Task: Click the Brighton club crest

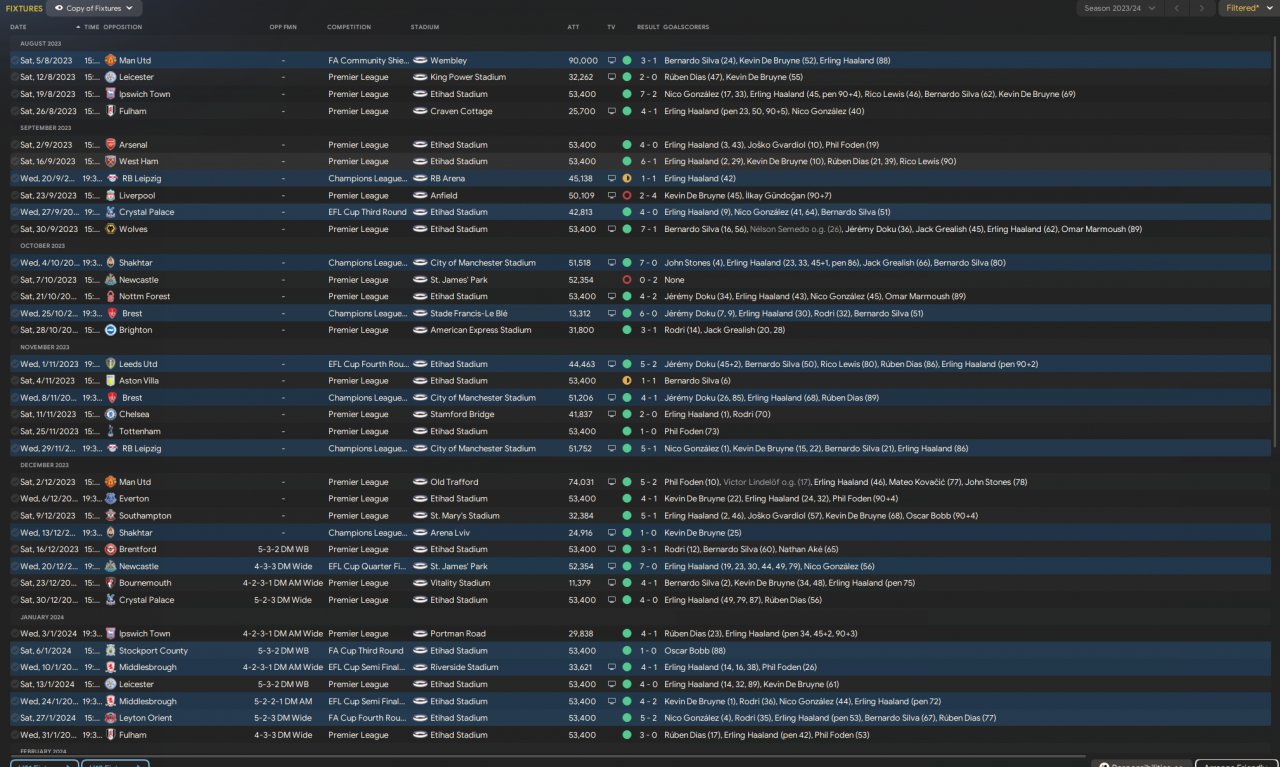Action: pos(110,330)
